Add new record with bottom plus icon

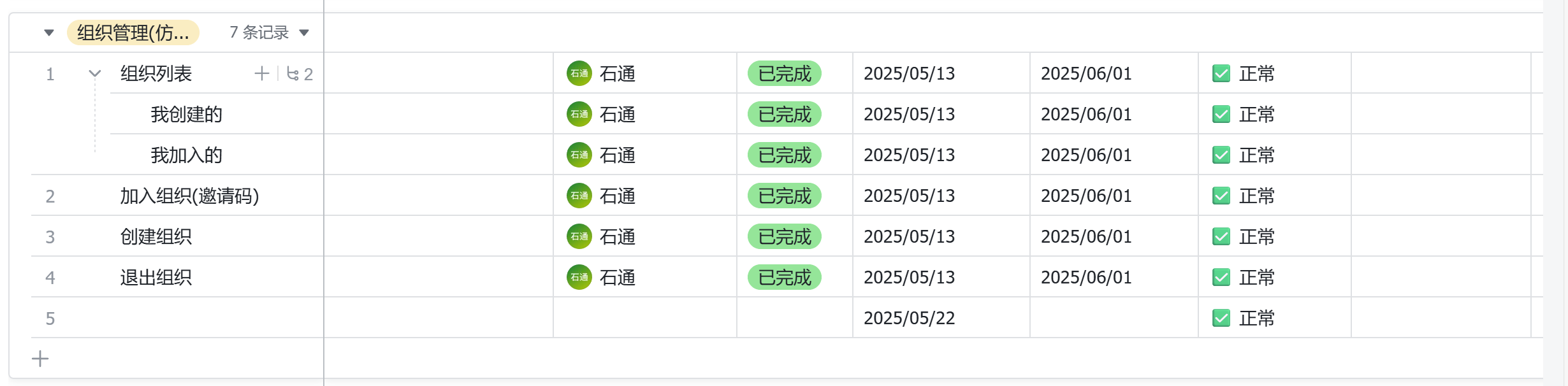pyautogui.click(x=40, y=359)
